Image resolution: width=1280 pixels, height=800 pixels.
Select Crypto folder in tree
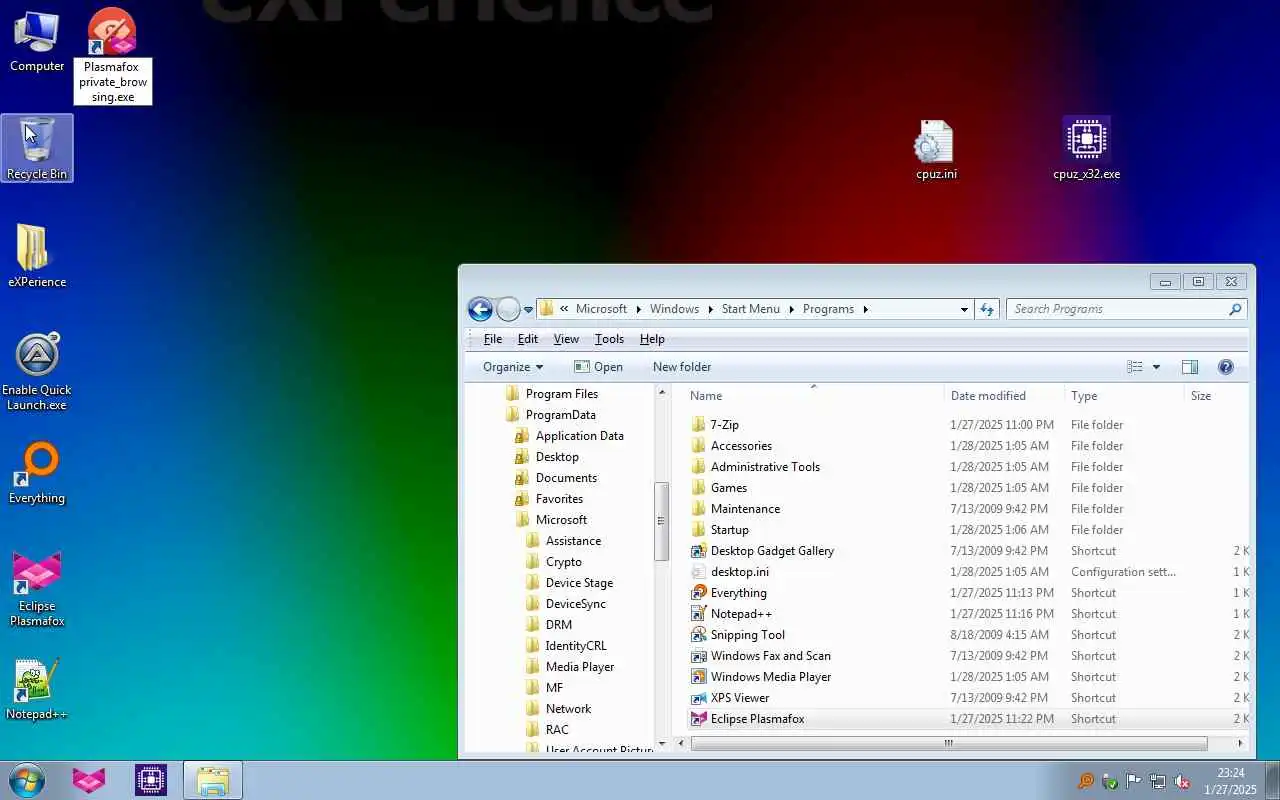pos(563,562)
